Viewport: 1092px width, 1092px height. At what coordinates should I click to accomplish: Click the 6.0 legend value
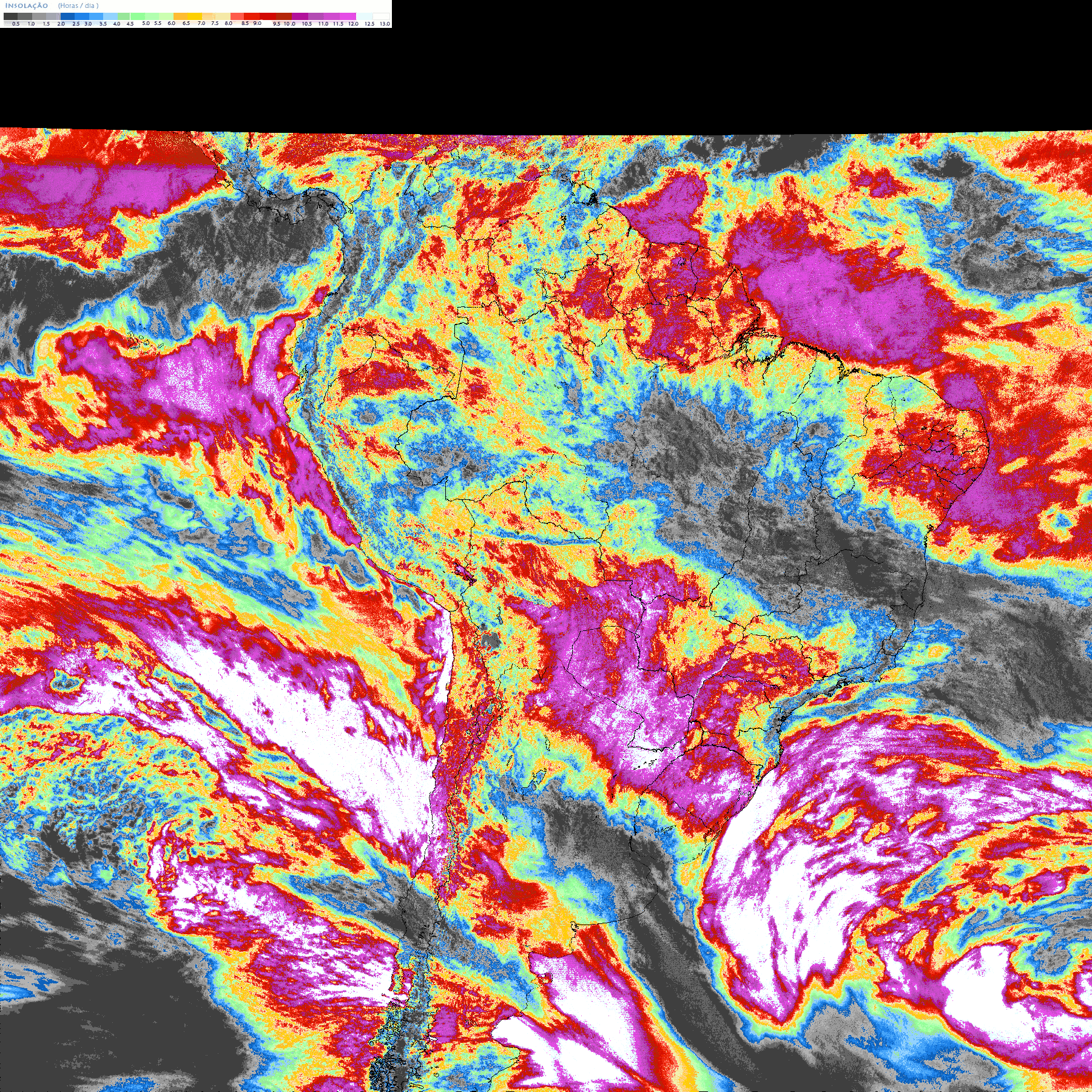[171, 23]
